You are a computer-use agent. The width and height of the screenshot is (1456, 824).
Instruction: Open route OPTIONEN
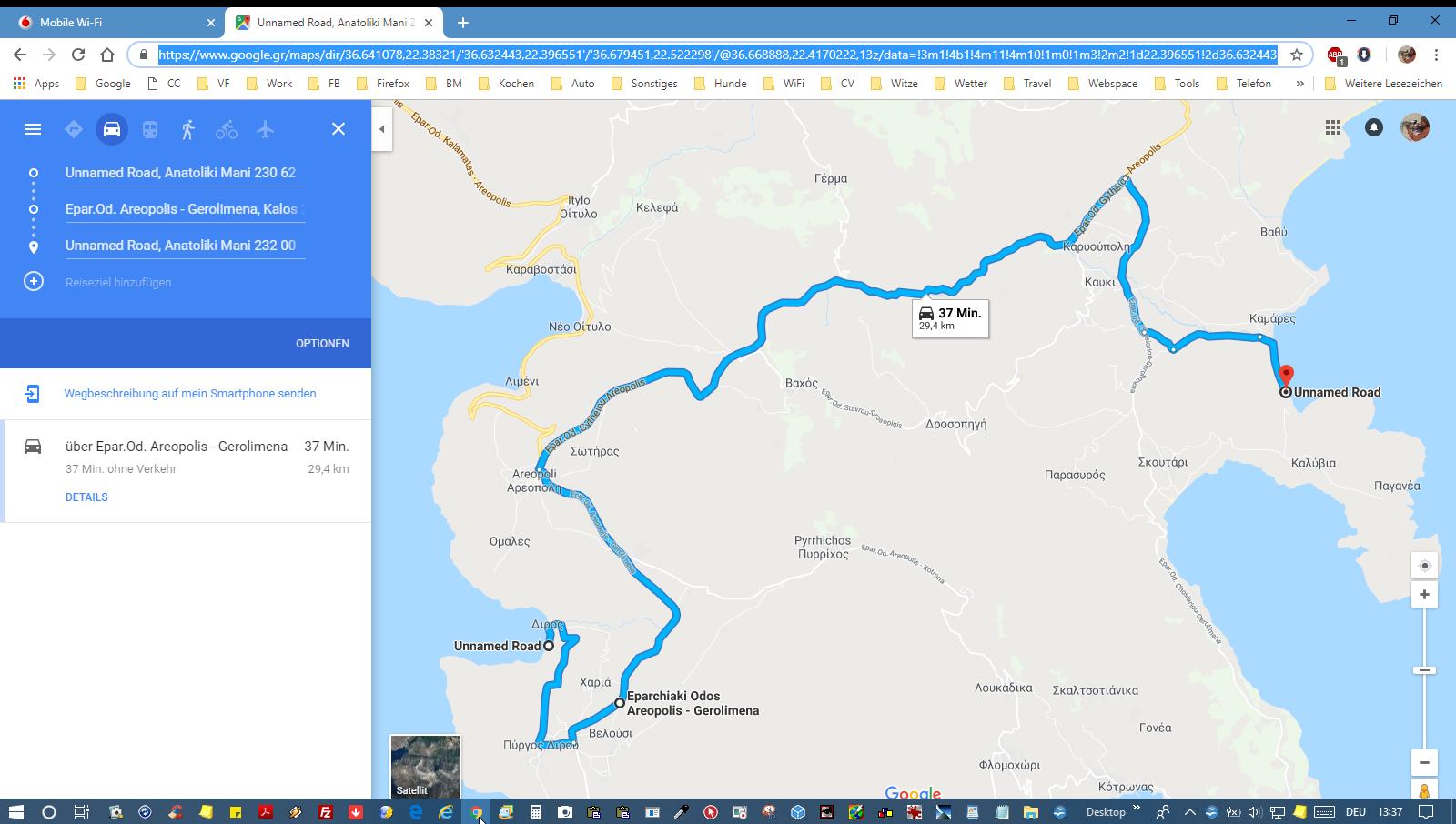click(322, 343)
